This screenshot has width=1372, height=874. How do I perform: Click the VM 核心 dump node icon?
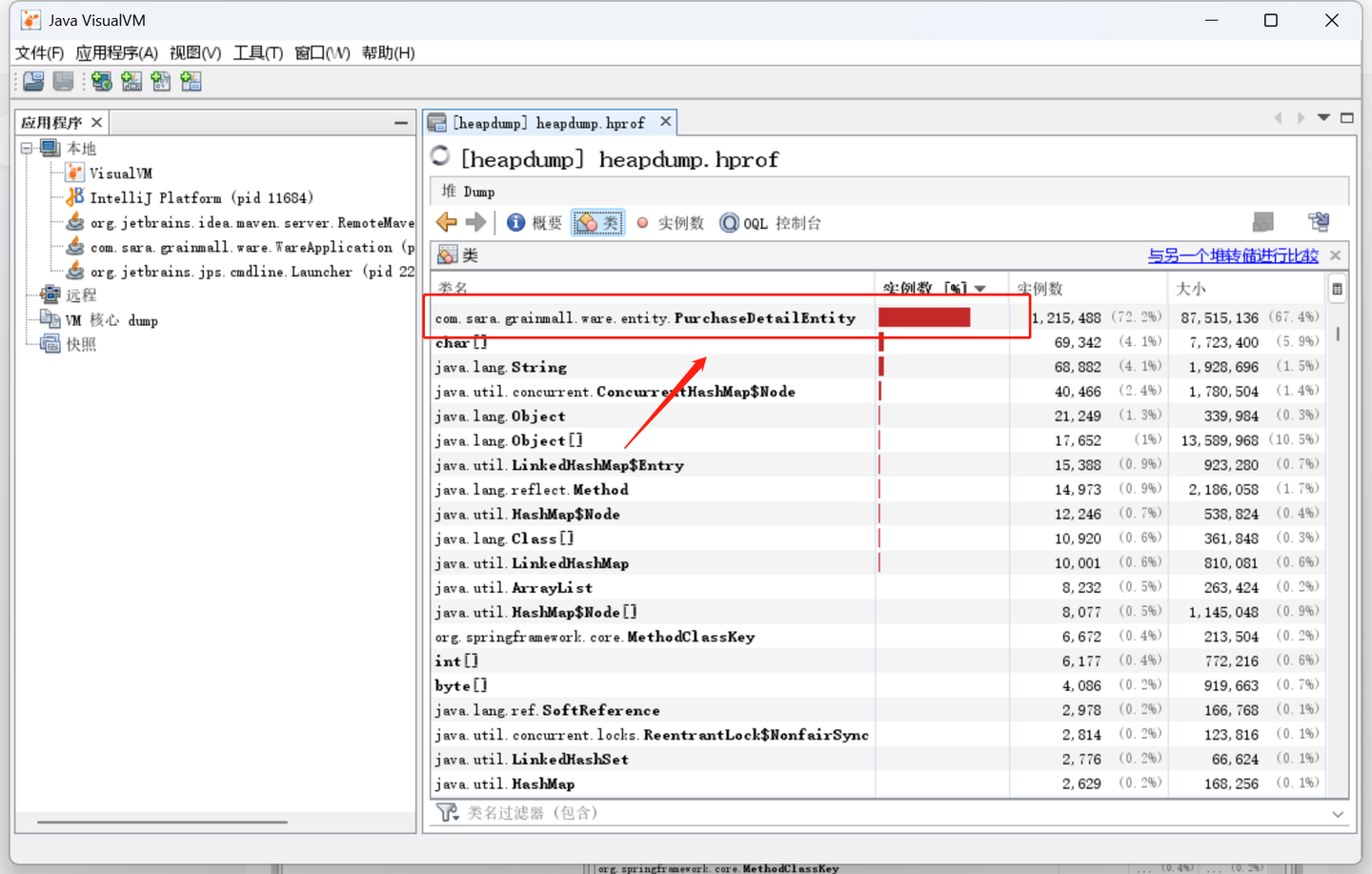click(x=50, y=319)
